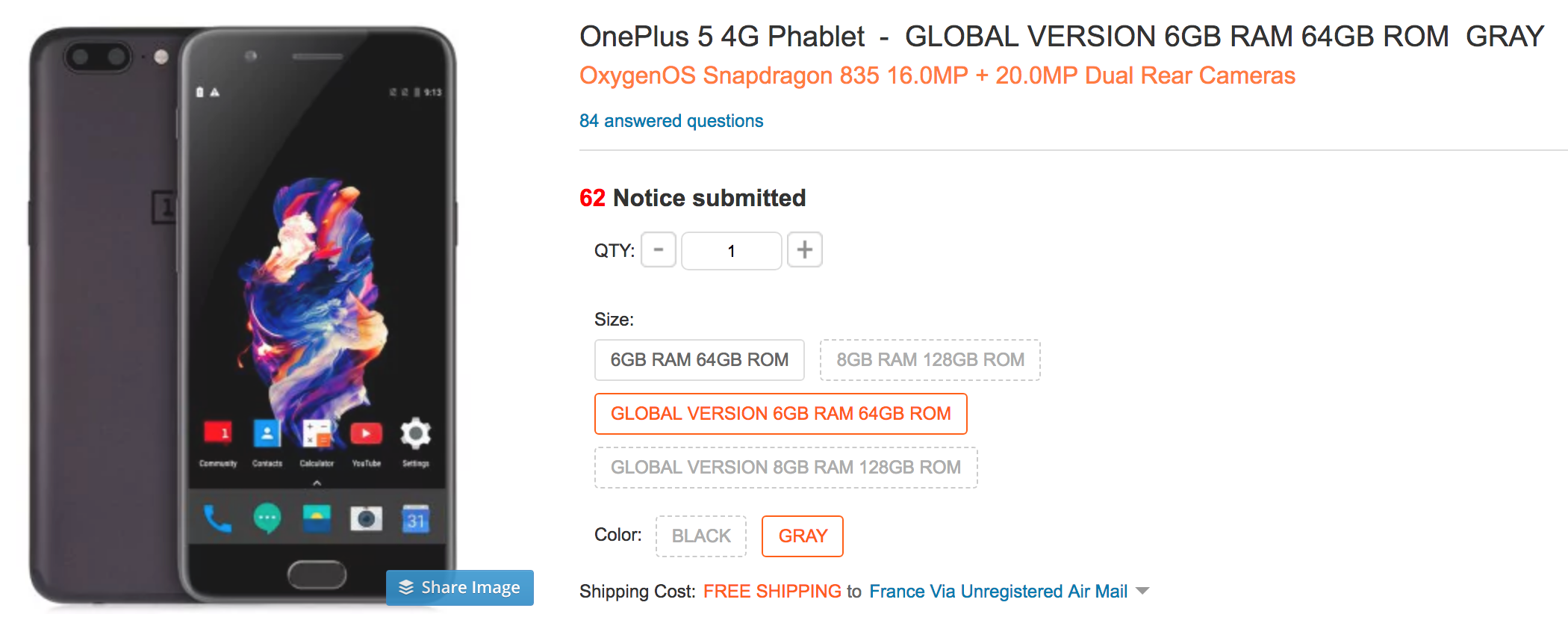Open France Via Unregistered Air Mail selector
The height and width of the screenshot is (617, 1568).
[x=998, y=592]
